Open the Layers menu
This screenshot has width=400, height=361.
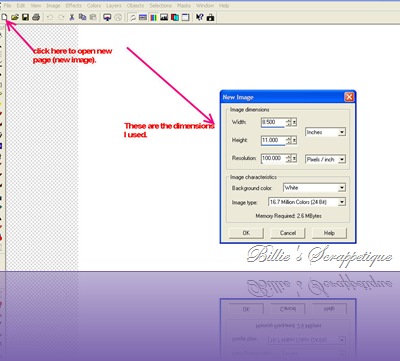point(114,5)
